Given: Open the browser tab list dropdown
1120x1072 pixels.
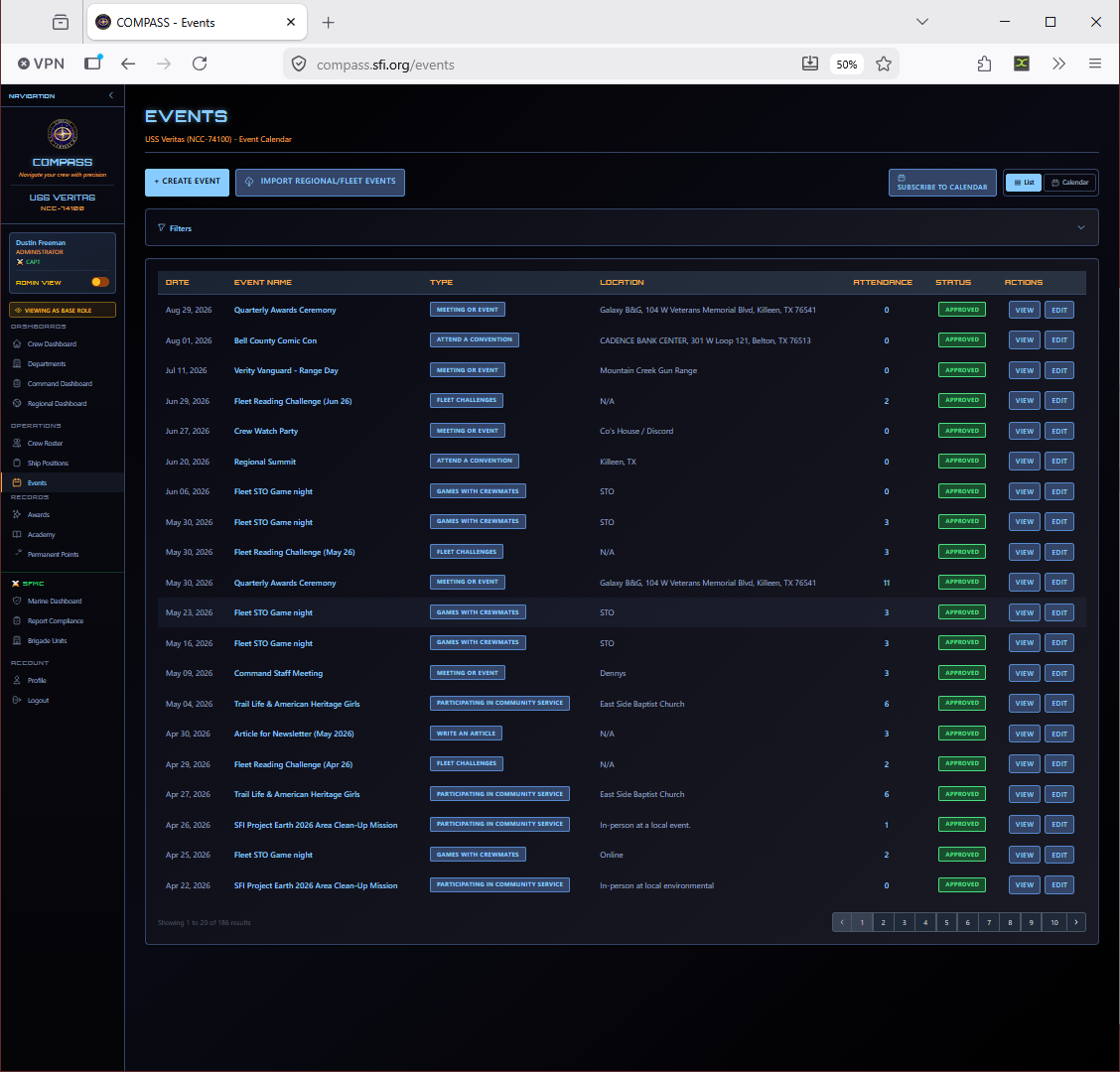Looking at the screenshot, I should [x=922, y=22].
